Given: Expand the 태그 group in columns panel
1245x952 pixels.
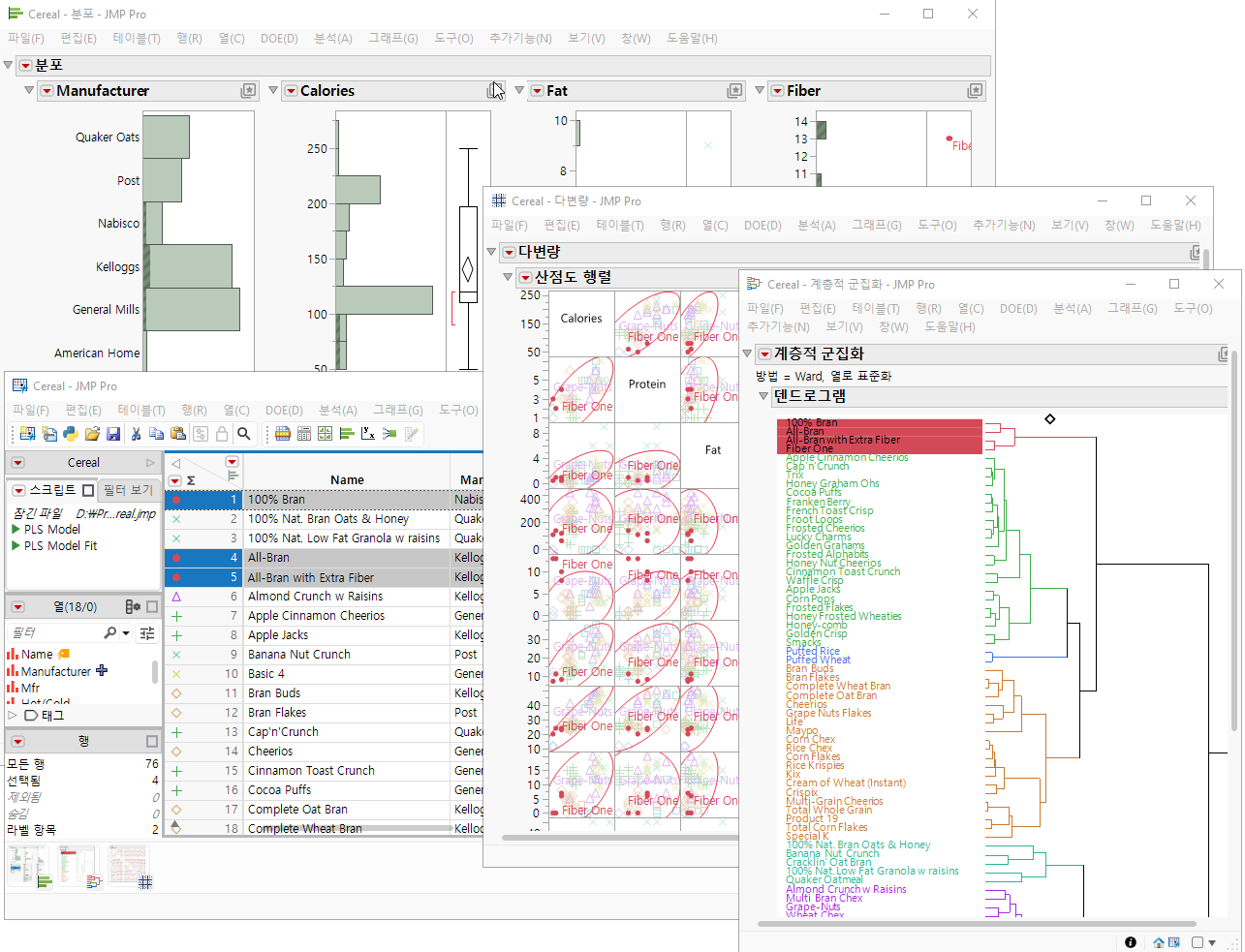Looking at the screenshot, I should [x=13, y=715].
